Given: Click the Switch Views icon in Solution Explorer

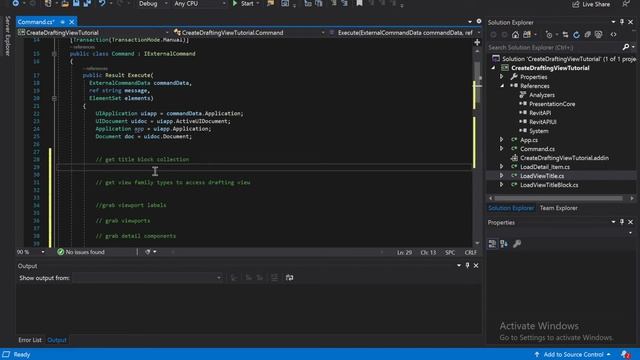Looking at the screenshot, I should tap(527, 35).
